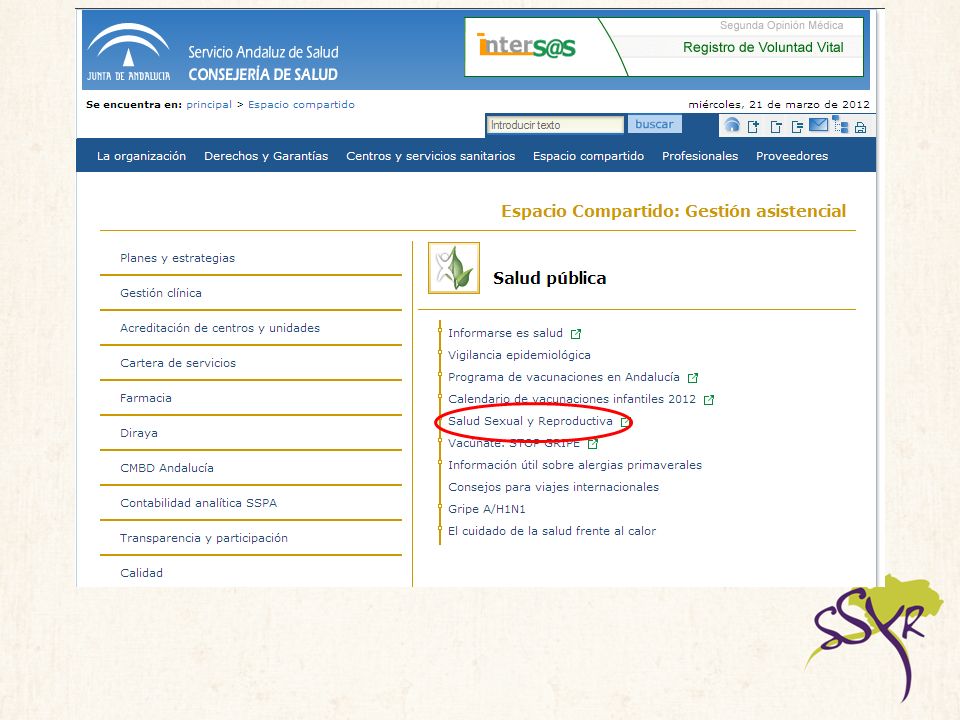Click external link icon beside Salud Sexual y Reproductiva
The width and height of the screenshot is (960, 720).
pyautogui.click(x=625, y=422)
